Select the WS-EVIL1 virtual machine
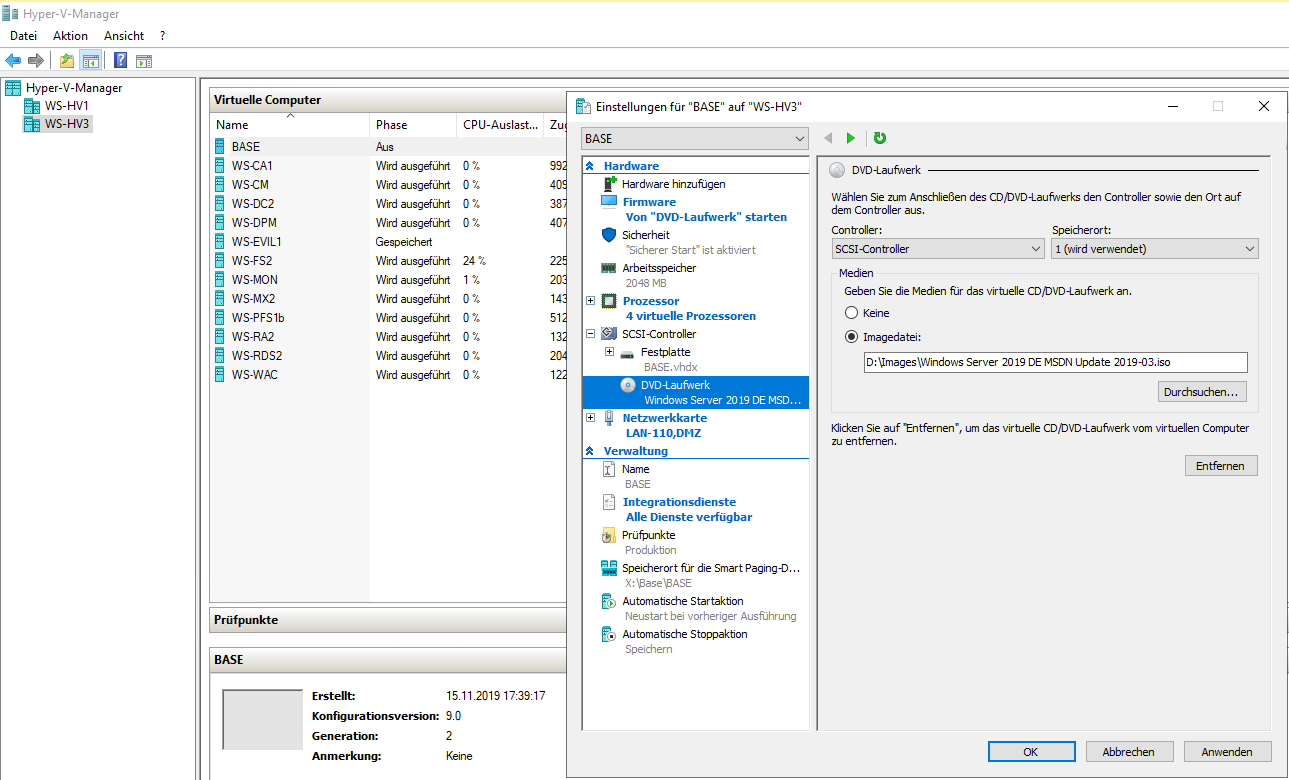This screenshot has width=1289, height=780. (x=388, y=241)
